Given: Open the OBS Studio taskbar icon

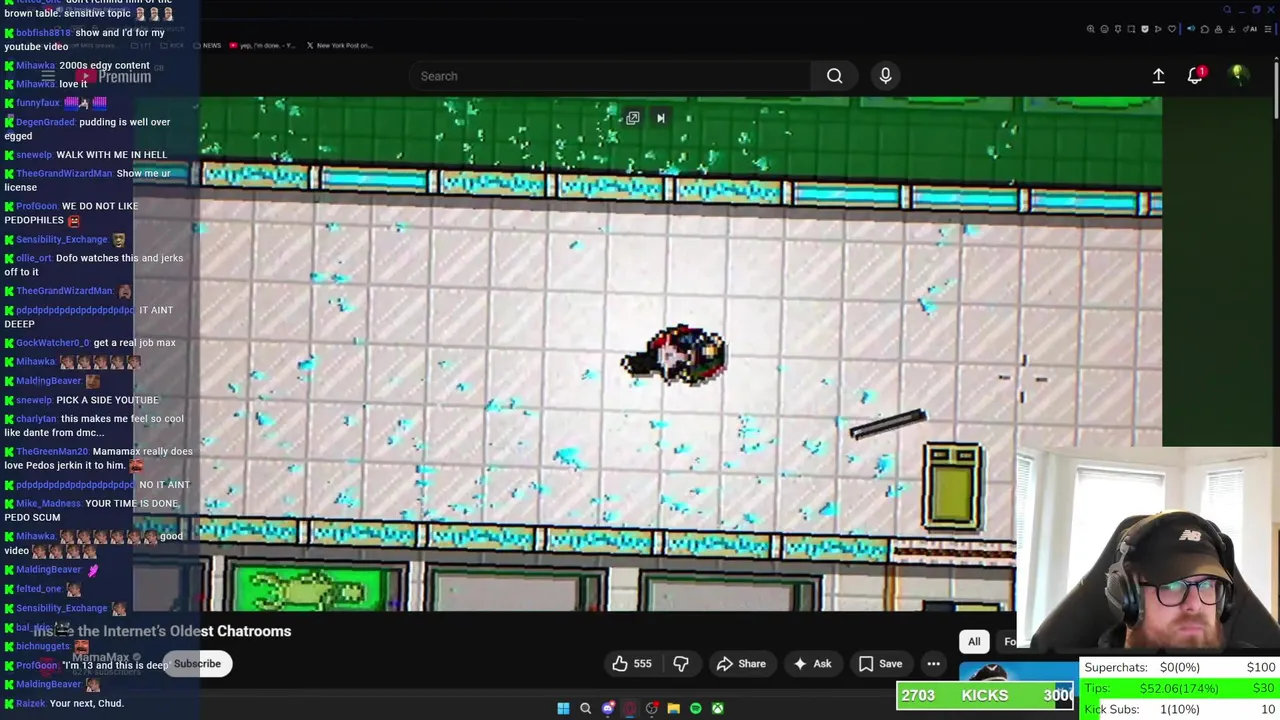Looking at the screenshot, I should [652, 709].
